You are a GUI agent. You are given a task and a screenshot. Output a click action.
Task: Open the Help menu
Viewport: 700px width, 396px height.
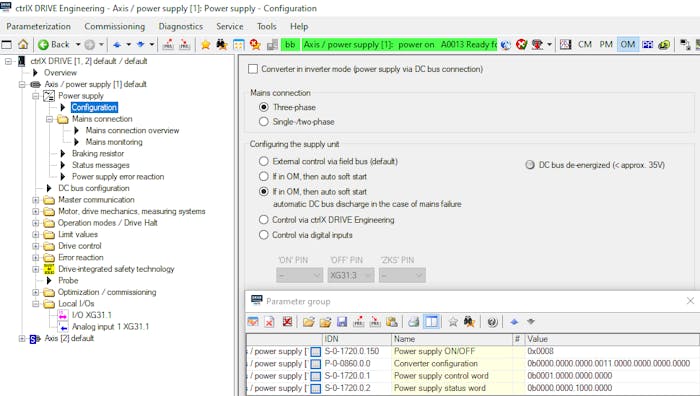[299, 26]
